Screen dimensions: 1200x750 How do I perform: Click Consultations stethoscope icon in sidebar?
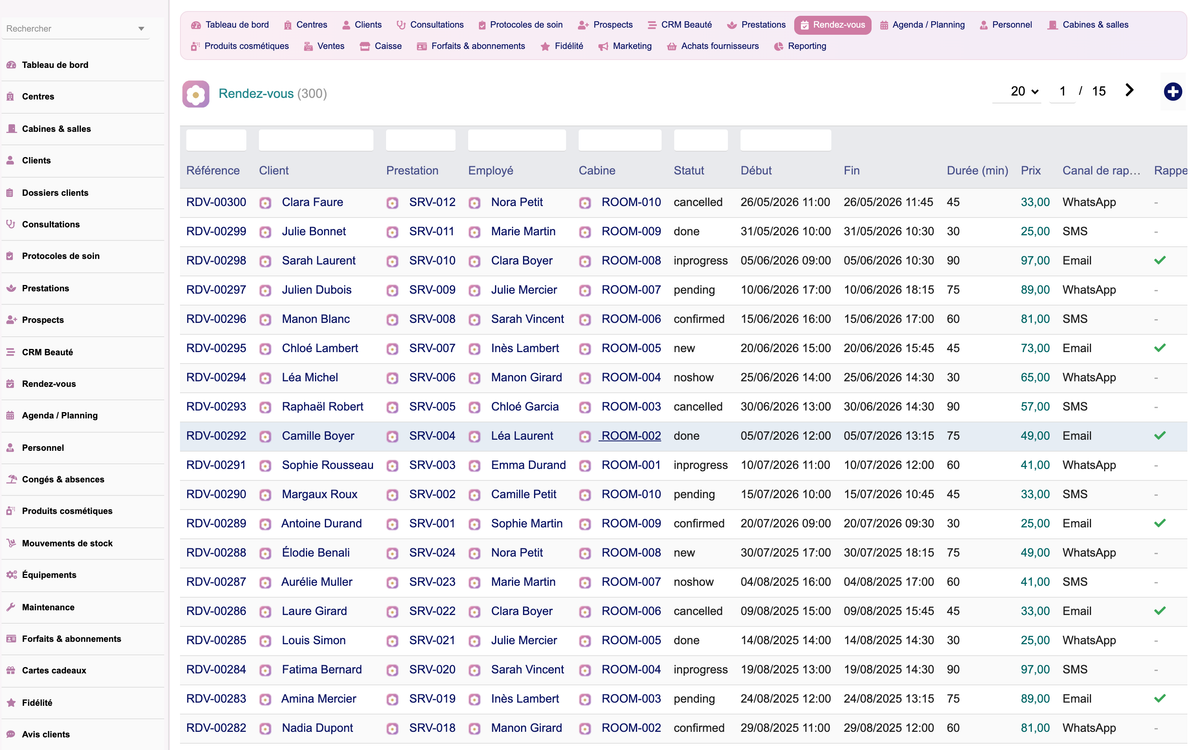tap(11, 224)
